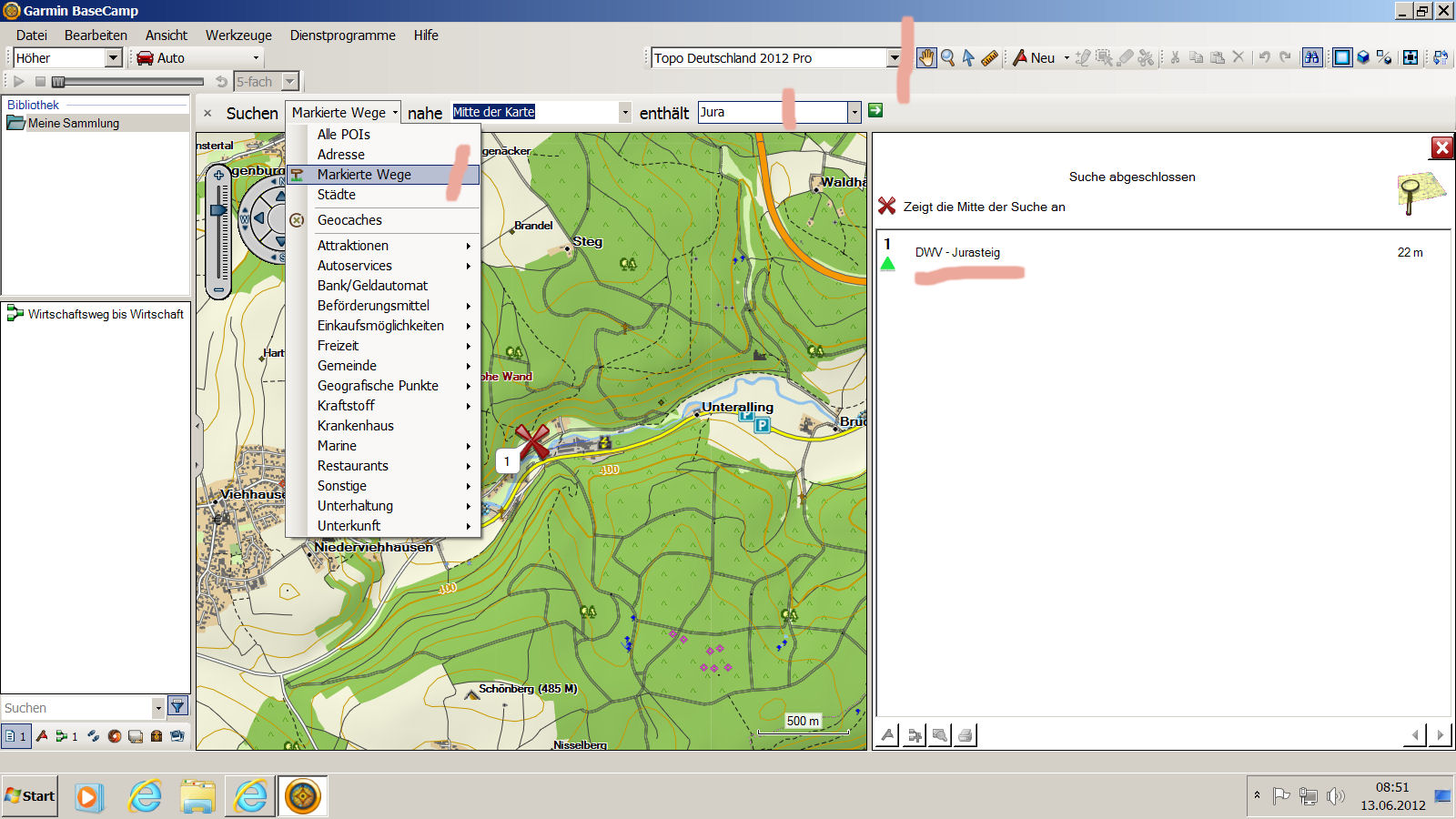Click the play button for playback

coord(18,82)
